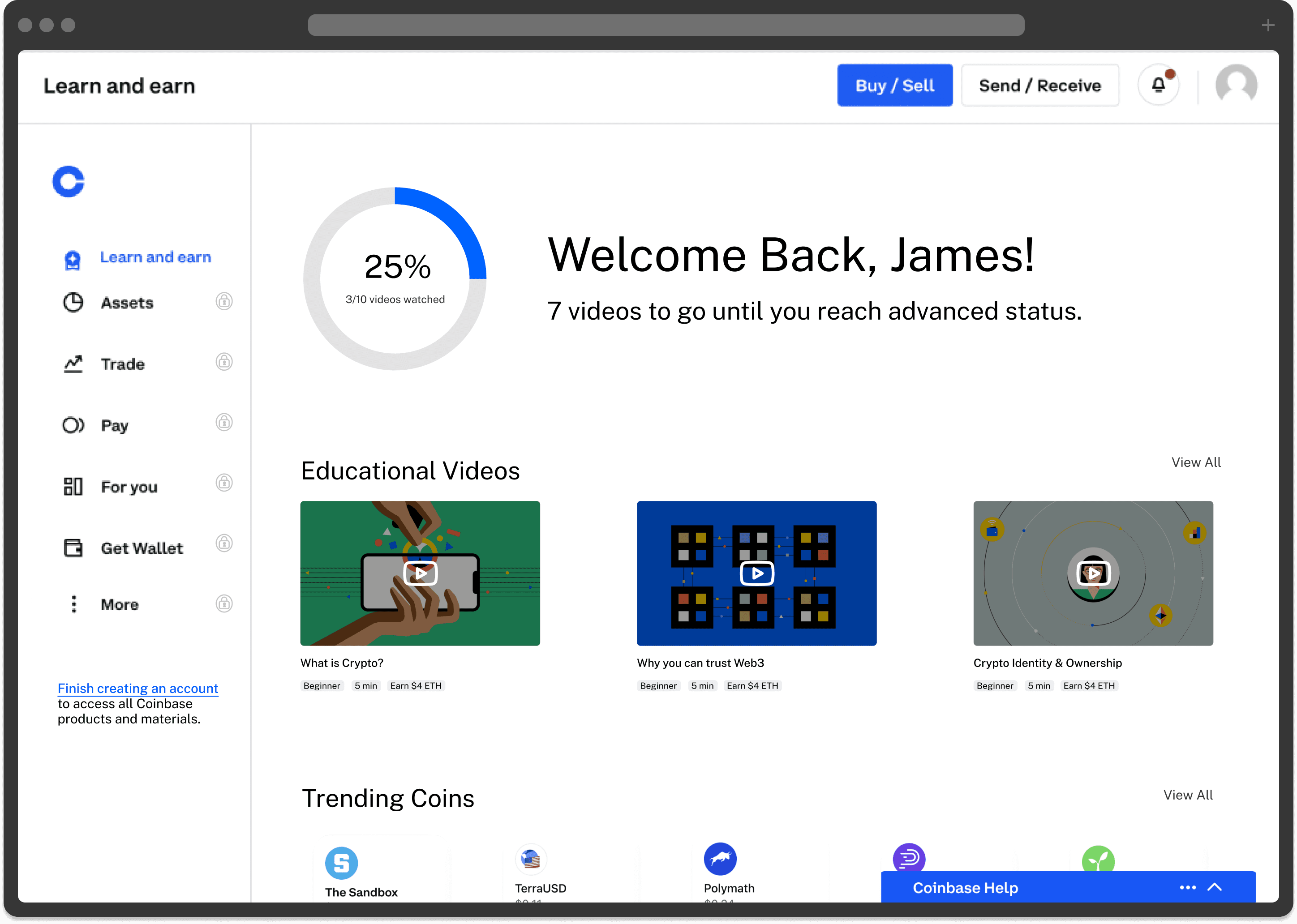Open a new browser tab with plus
1297x924 pixels.
pyautogui.click(x=1268, y=25)
